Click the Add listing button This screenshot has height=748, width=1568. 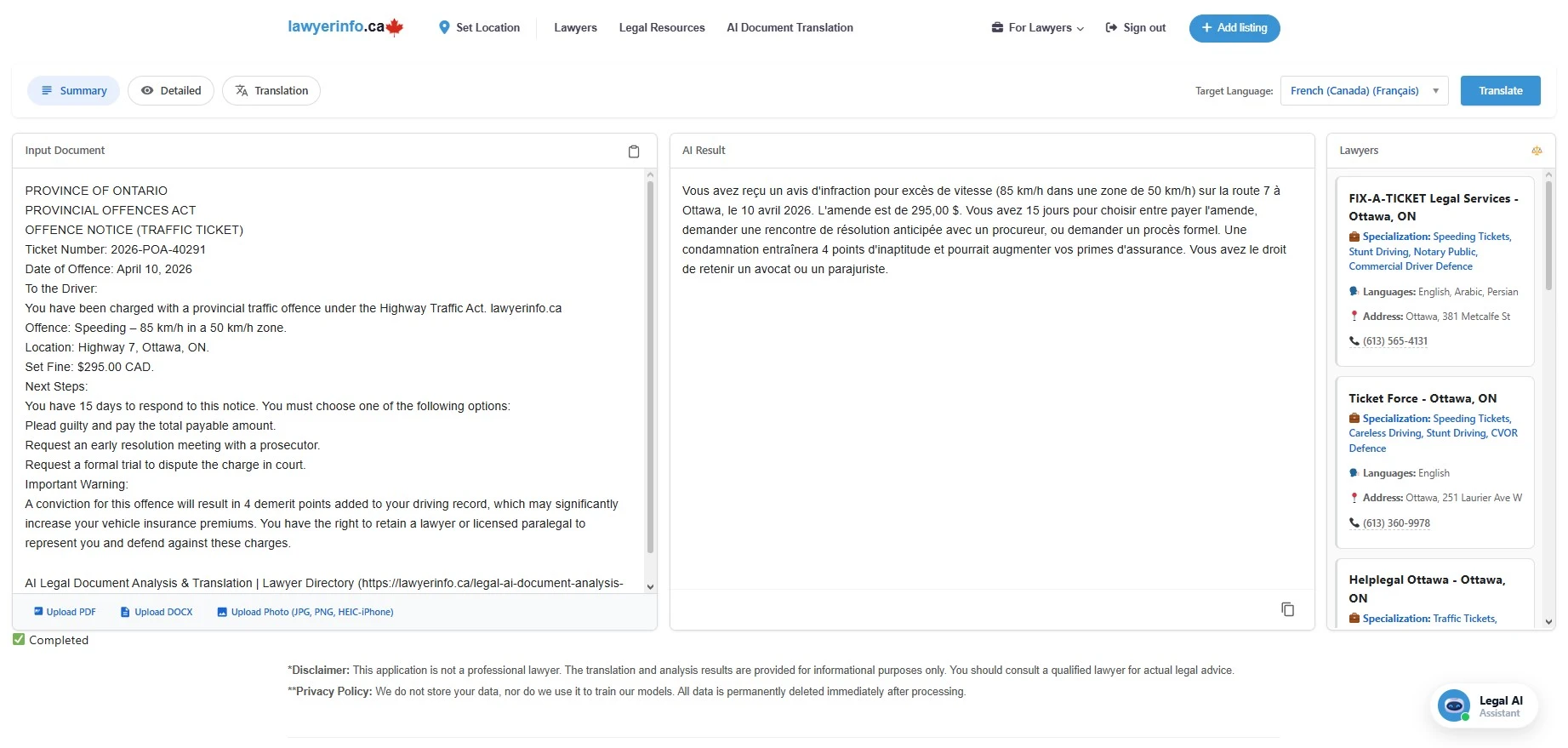click(x=1234, y=28)
